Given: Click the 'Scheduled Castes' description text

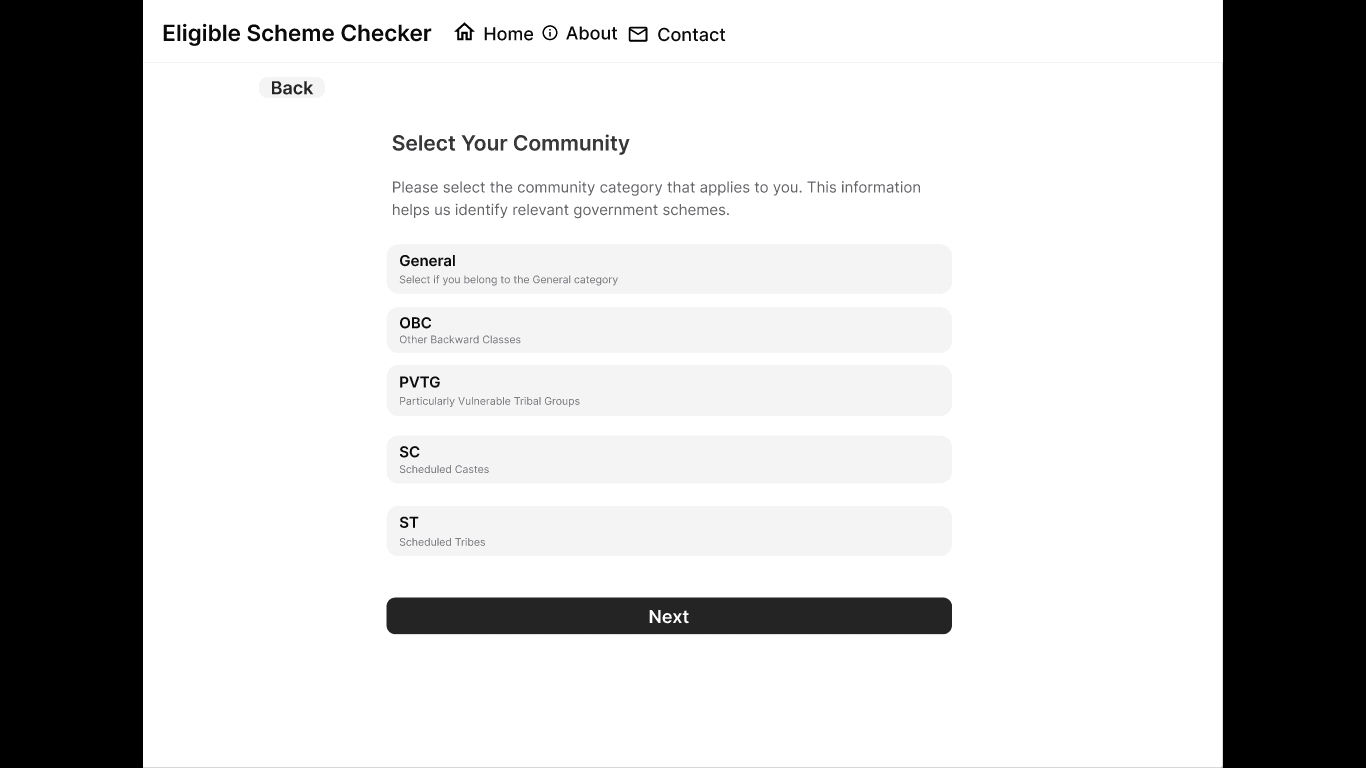Looking at the screenshot, I should [444, 469].
